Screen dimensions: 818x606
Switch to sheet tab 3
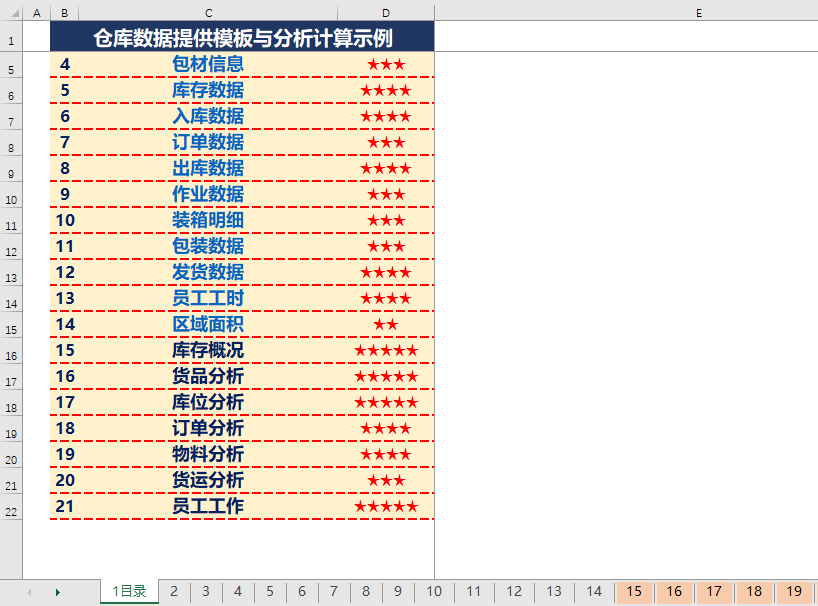[x=206, y=591]
